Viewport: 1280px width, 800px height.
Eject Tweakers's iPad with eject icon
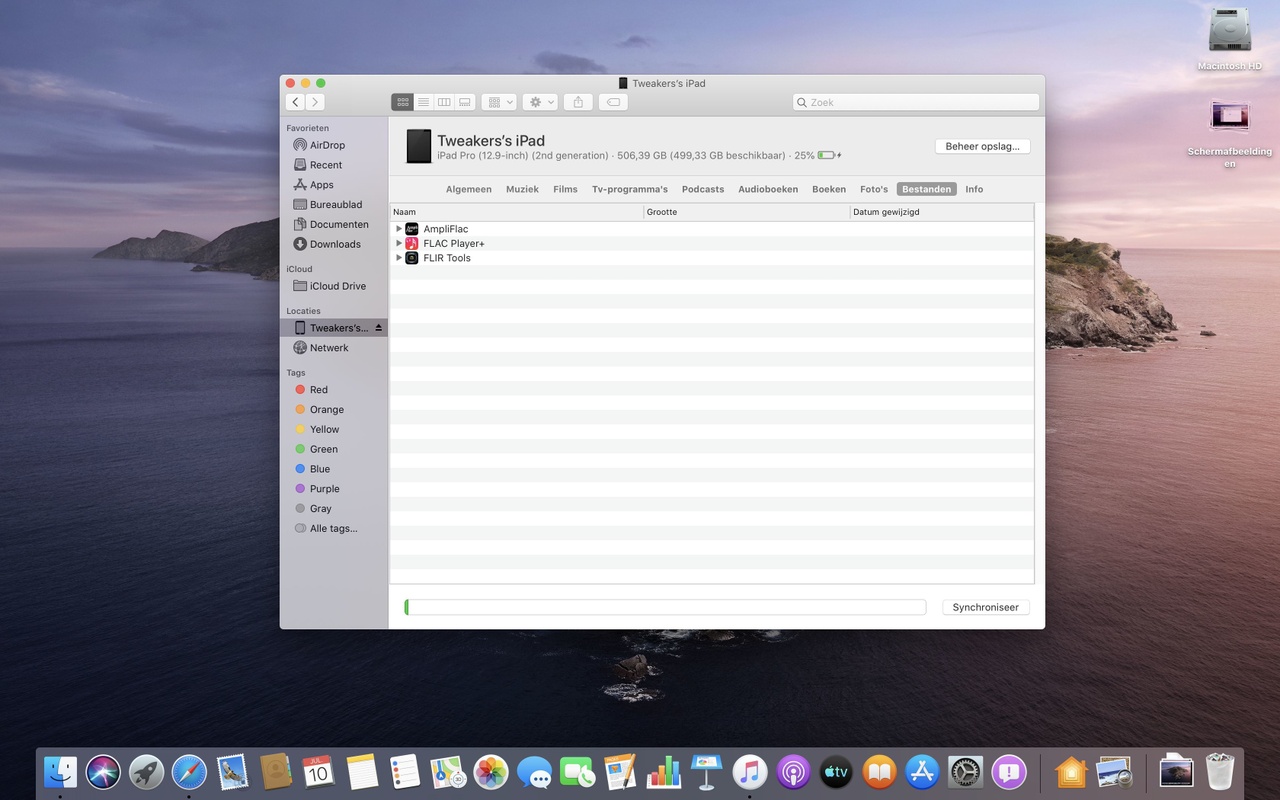pyautogui.click(x=378, y=328)
